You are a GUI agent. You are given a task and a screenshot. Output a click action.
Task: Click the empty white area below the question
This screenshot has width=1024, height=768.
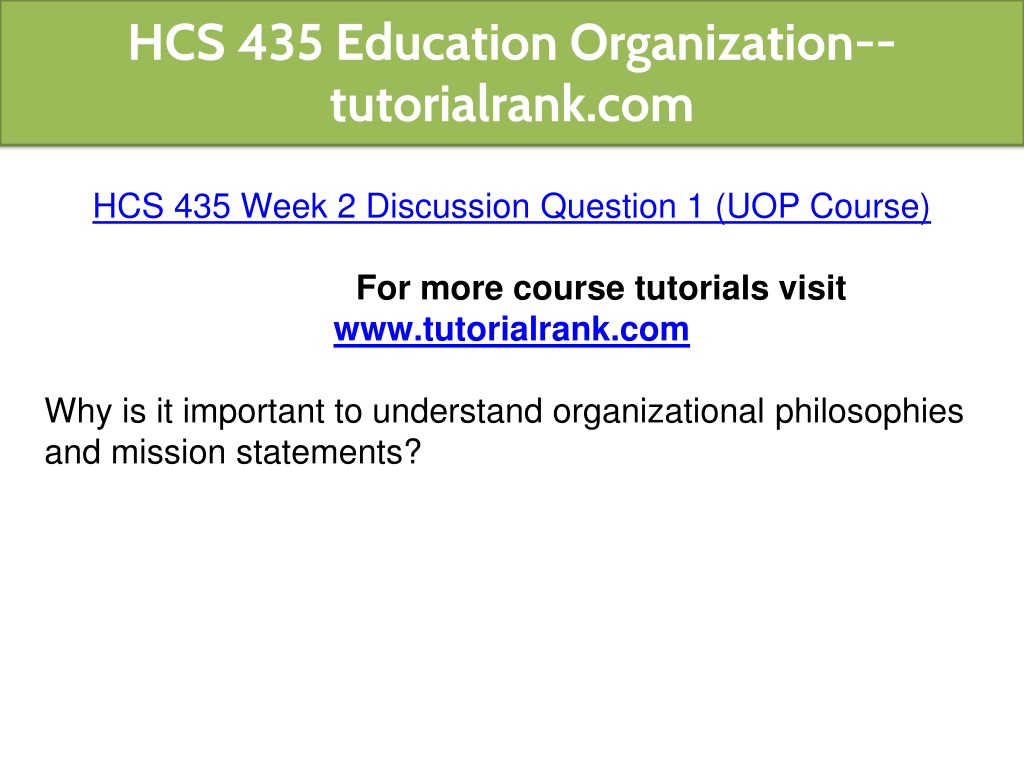click(512, 614)
